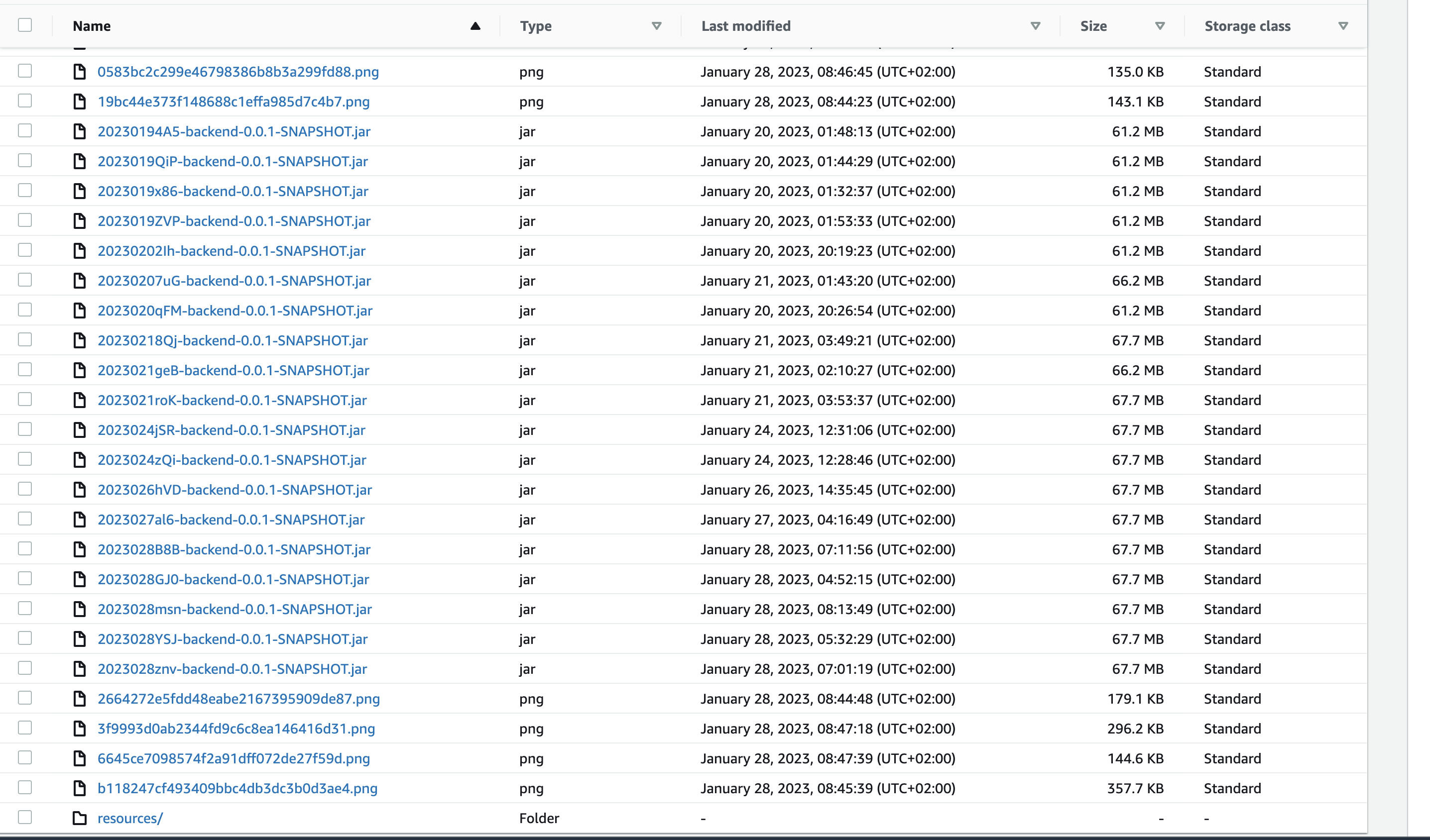Click the file icon beside 0583bc2c299e46798386b8b3a299fd88.png

(x=80, y=72)
